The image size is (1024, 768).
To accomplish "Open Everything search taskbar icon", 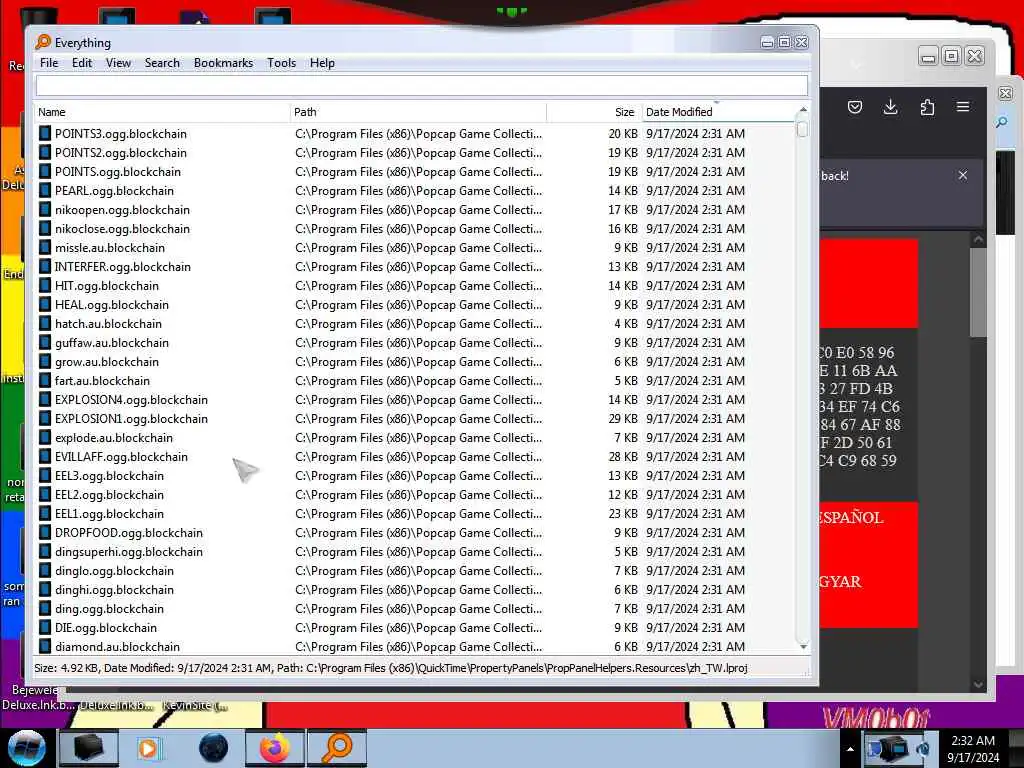I will pos(337,748).
